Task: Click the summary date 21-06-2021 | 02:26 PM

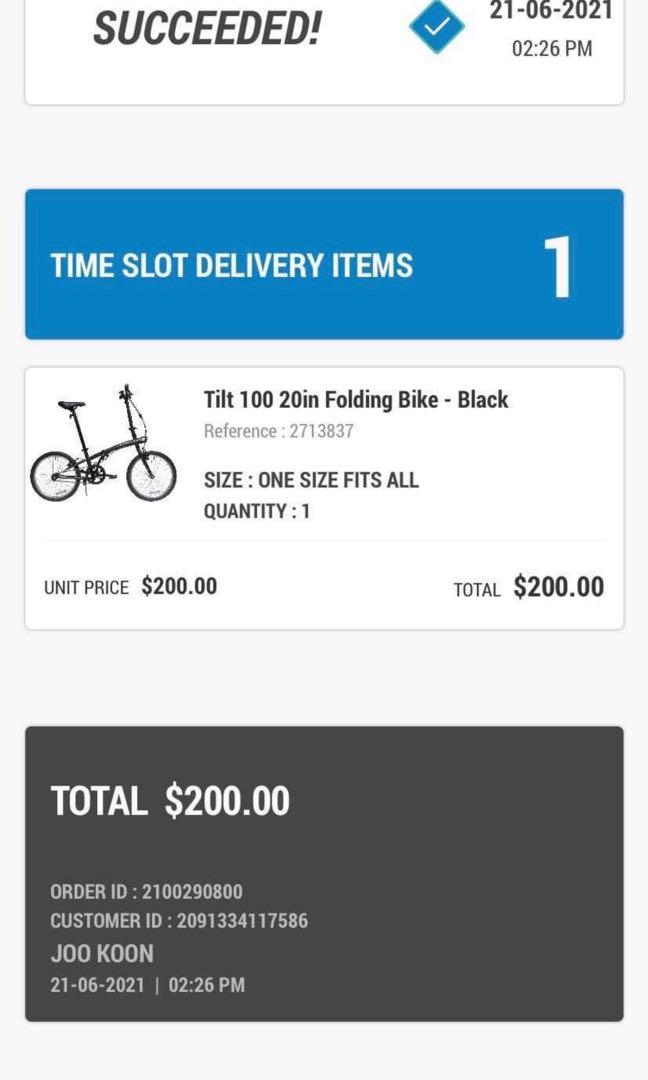Action: pyautogui.click(x=146, y=985)
